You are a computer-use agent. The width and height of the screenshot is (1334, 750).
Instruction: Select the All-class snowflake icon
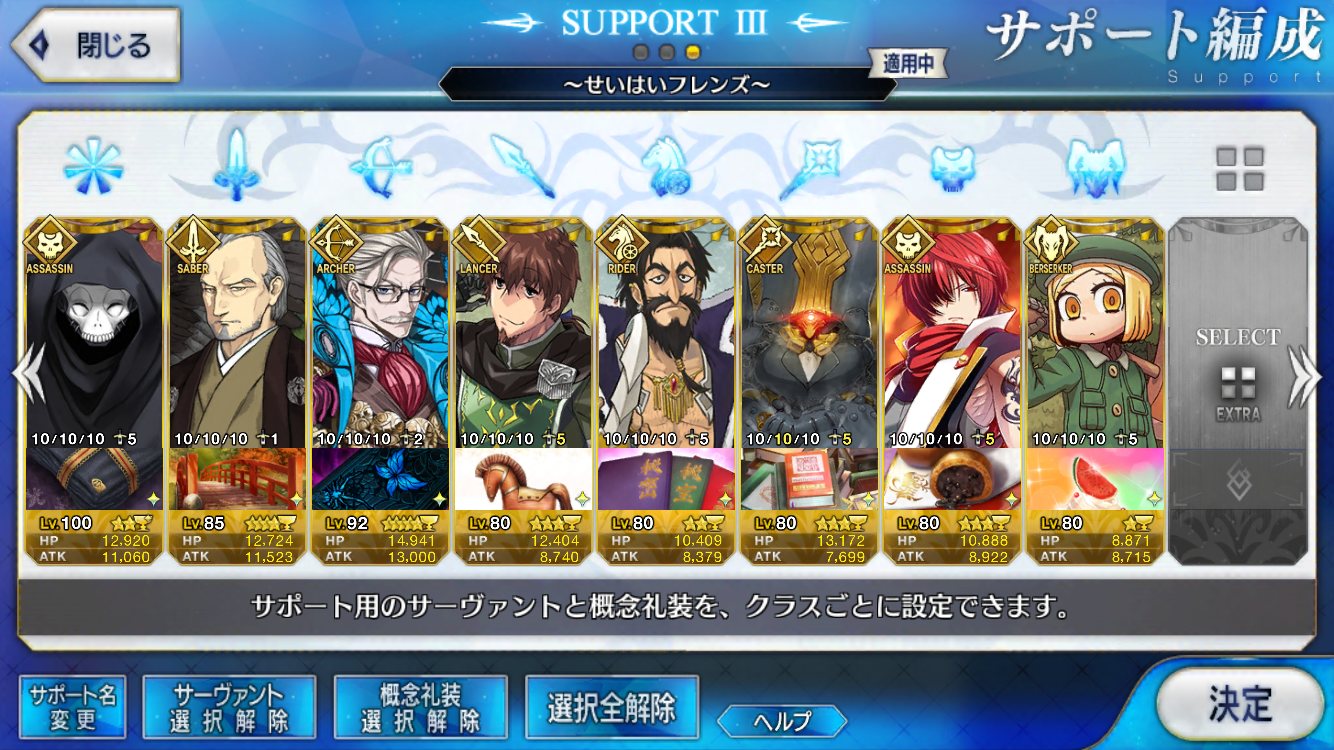pyautogui.click(x=93, y=165)
